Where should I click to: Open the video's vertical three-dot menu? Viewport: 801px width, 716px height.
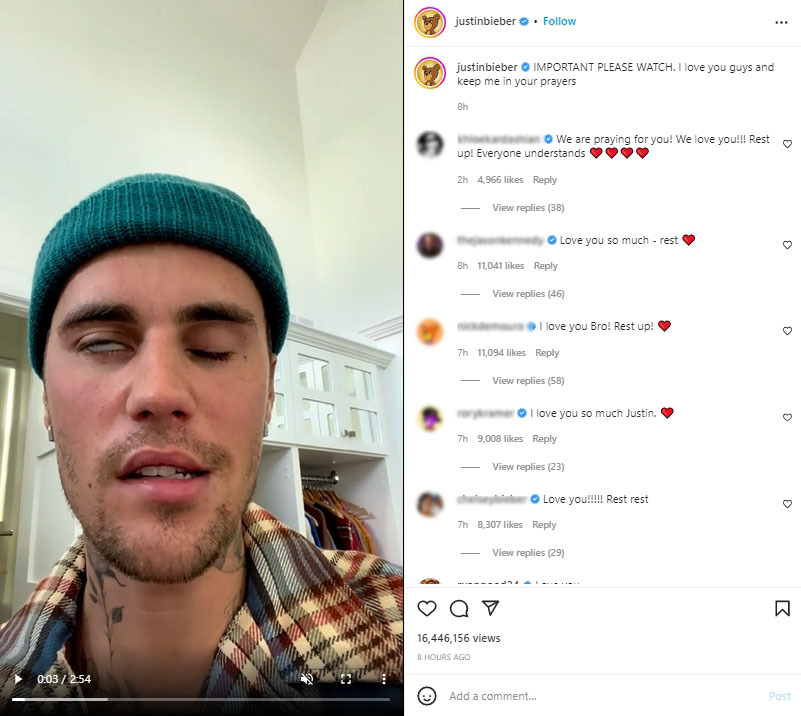[384, 679]
